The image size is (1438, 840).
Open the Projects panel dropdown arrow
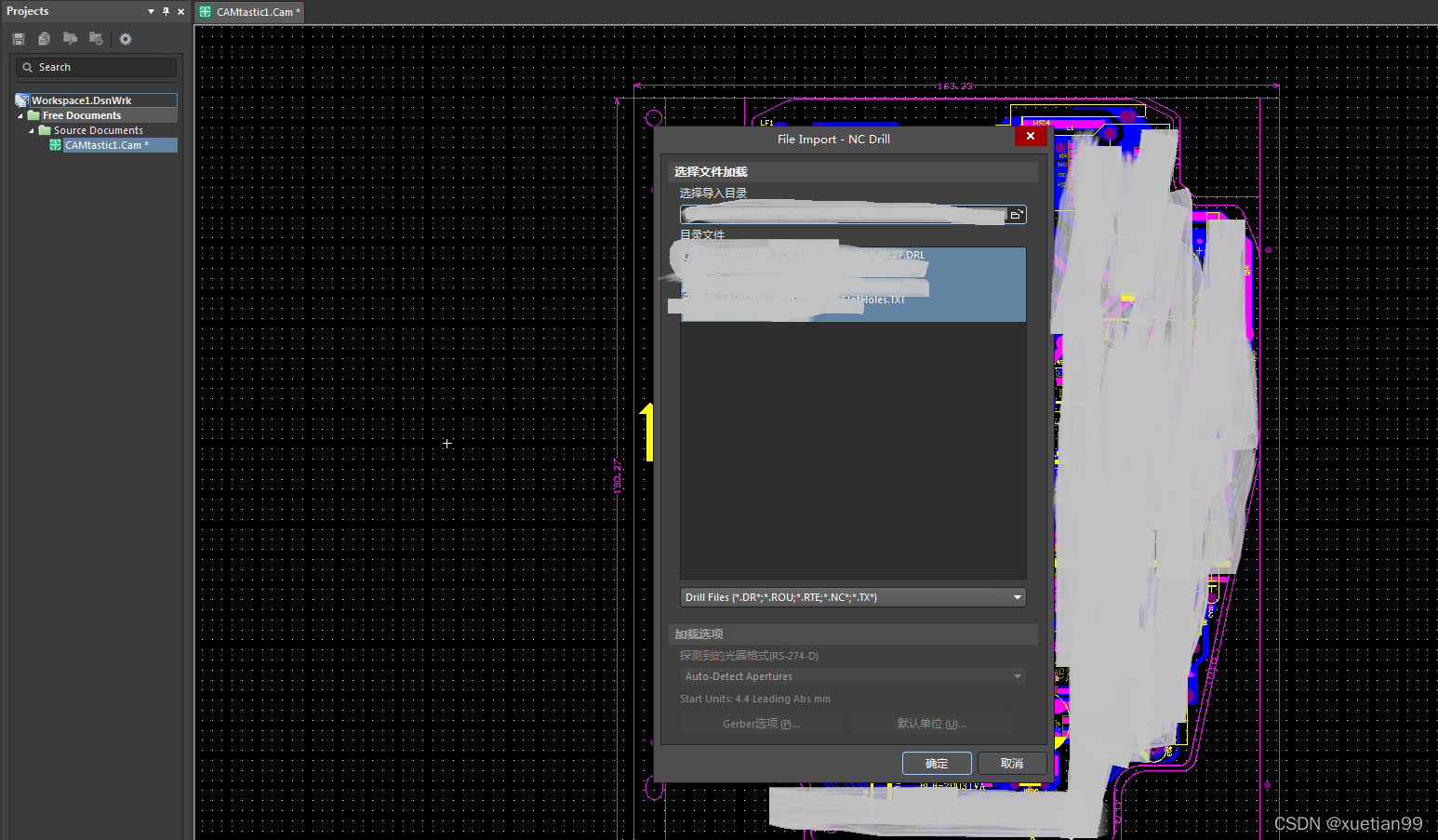point(151,11)
